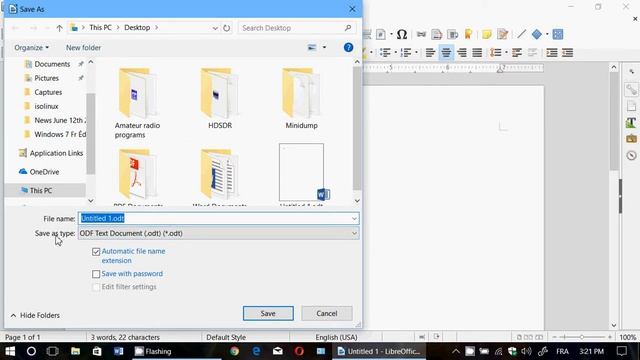Insert a comment with yellow note icon
Viewport: 640px width, 360px height.
(487, 34)
